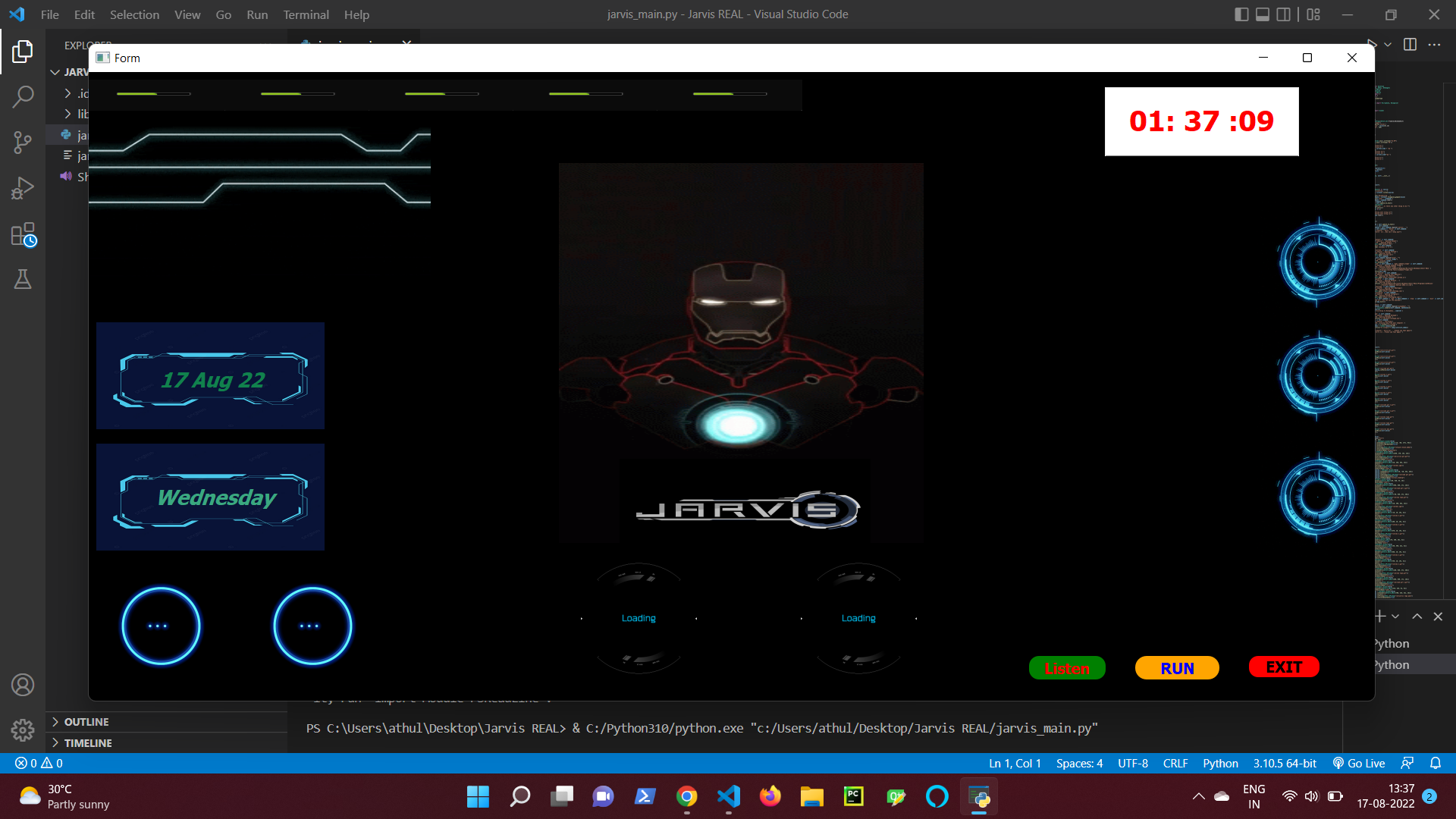Open the Manage gear icon
The width and height of the screenshot is (1456, 819).
tap(23, 730)
